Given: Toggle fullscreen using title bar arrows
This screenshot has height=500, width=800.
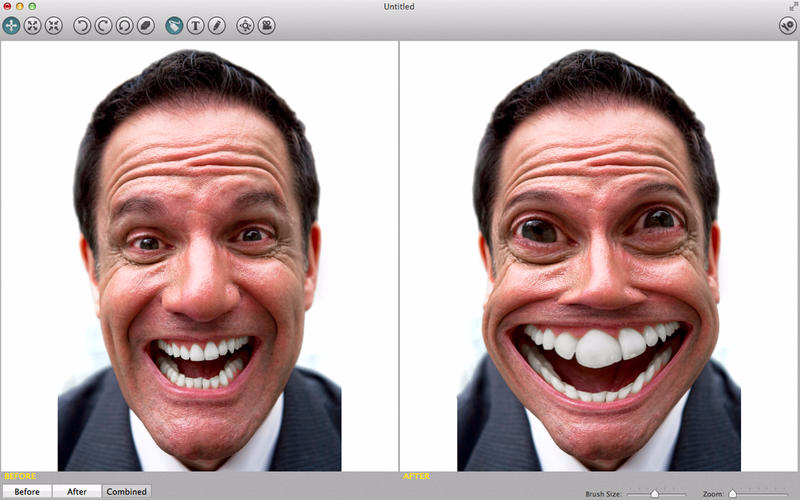Looking at the screenshot, I should click(793, 7).
